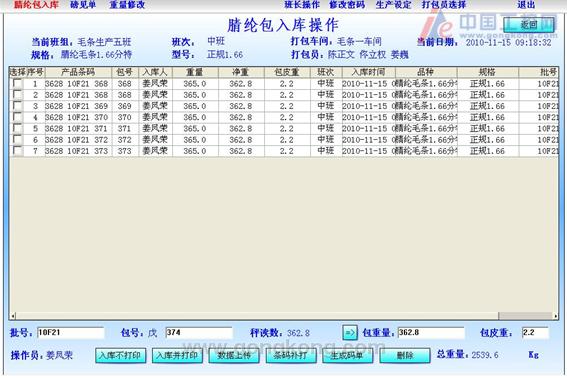
Task: Click the 品种 column header
Action: point(426,72)
